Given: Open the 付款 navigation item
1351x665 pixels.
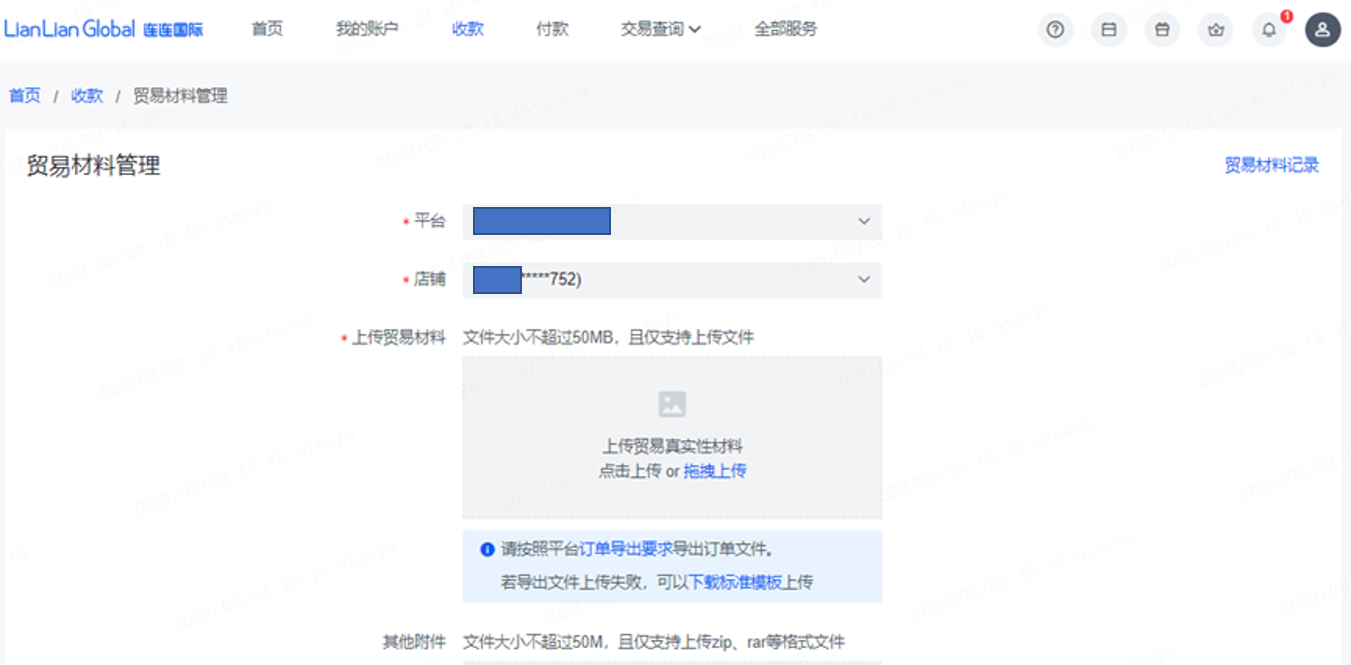Looking at the screenshot, I should click(x=552, y=29).
